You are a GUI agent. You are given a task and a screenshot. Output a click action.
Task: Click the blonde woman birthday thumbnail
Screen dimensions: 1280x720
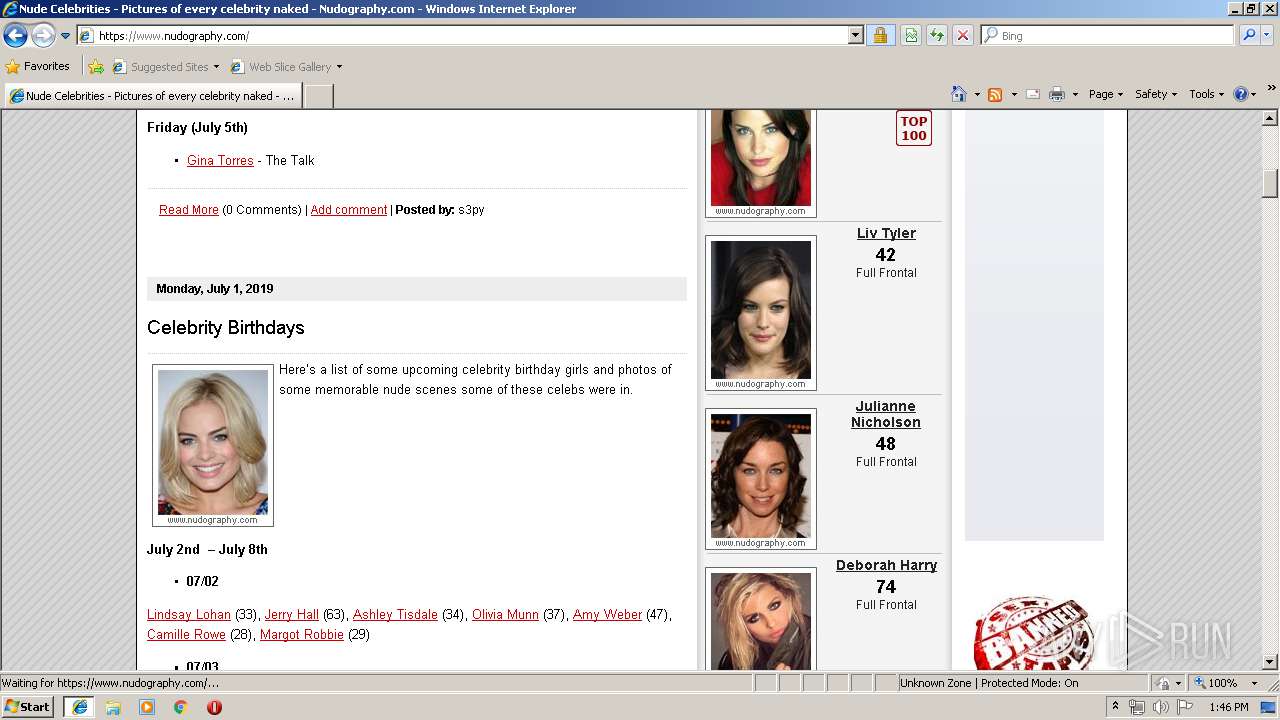pos(213,445)
